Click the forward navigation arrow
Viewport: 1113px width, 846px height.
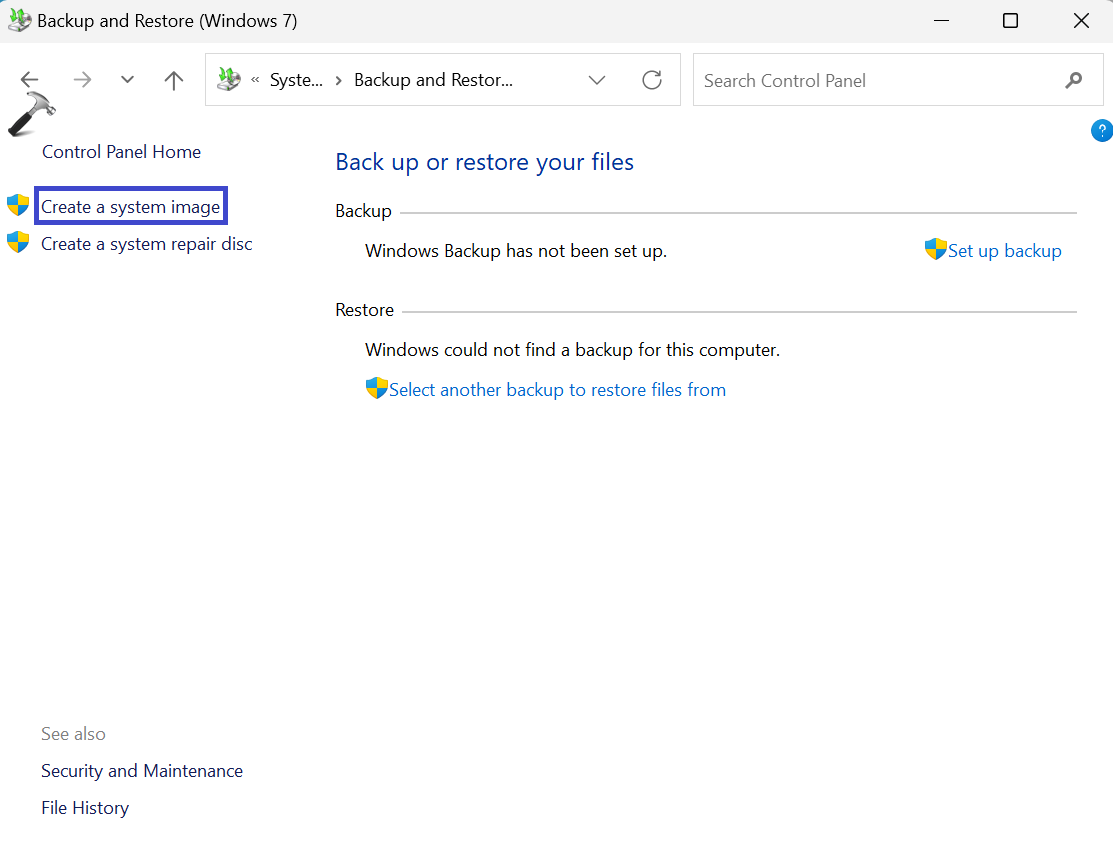tap(82, 79)
